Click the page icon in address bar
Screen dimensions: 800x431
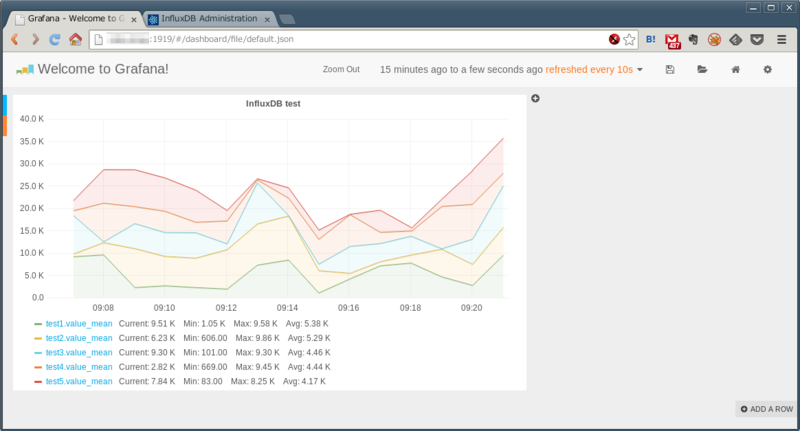click(99, 39)
